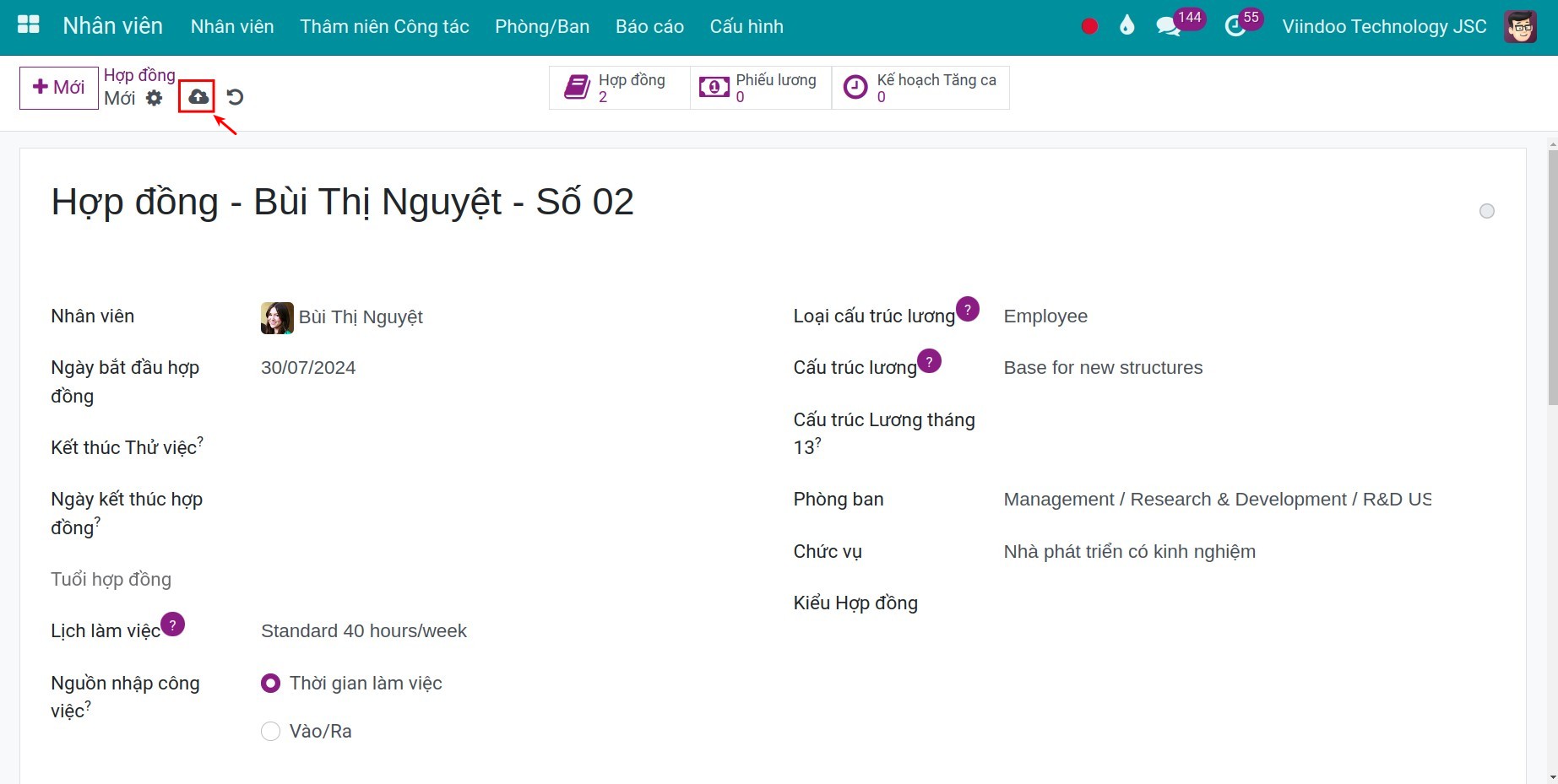Click Bùi Thị Nguyệt employee avatar
Image resolution: width=1558 pixels, height=784 pixels.
277,318
